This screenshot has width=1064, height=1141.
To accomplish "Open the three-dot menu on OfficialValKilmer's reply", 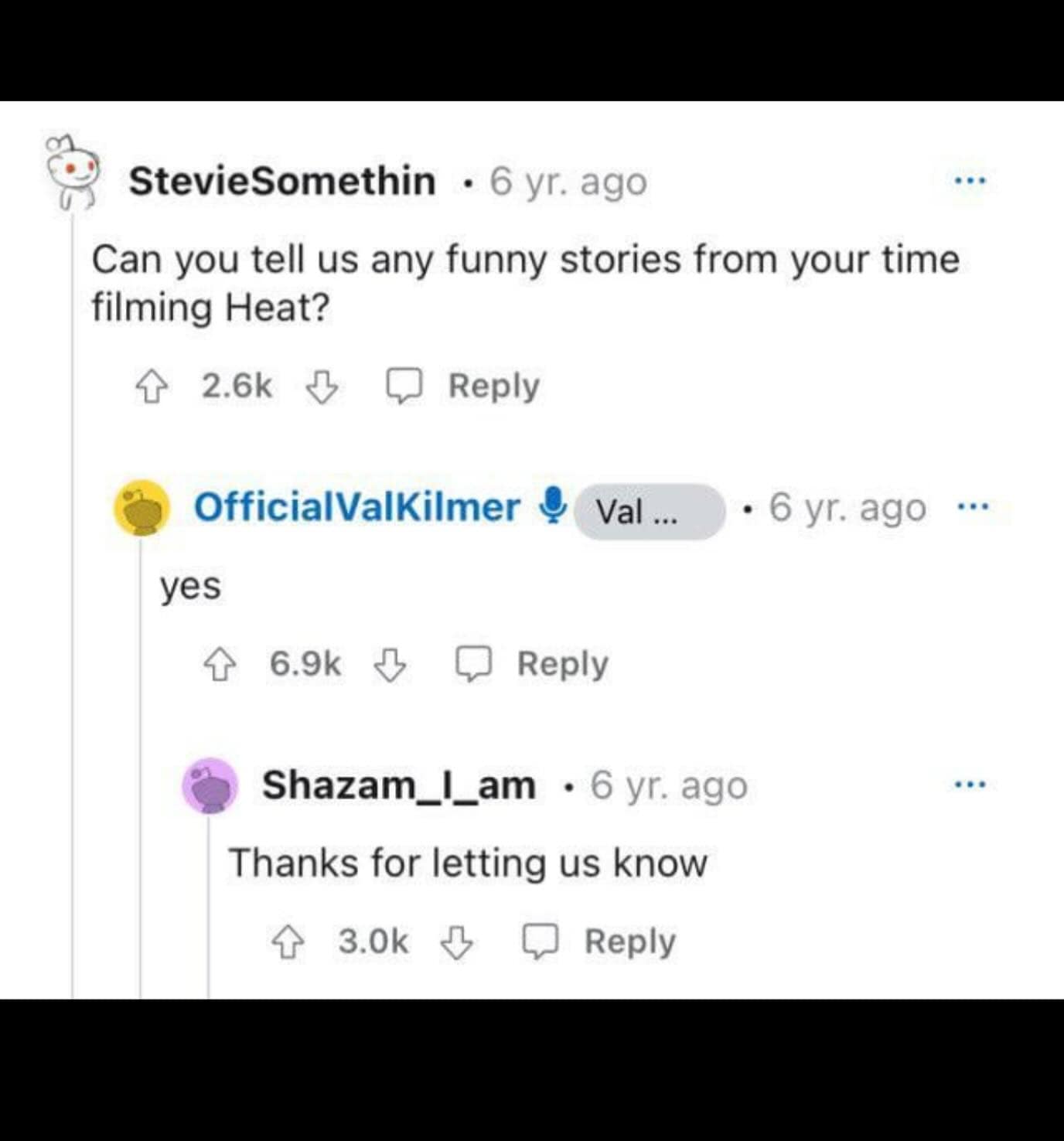I will 972,508.
